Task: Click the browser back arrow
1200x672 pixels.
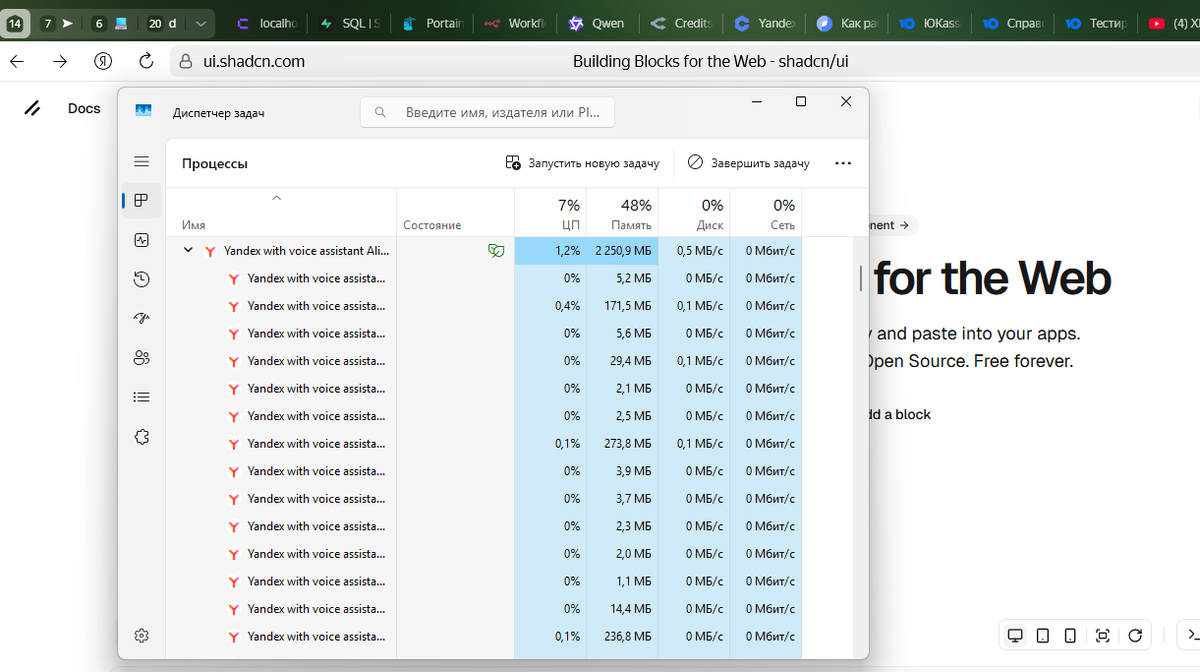Action: pos(17,61)
